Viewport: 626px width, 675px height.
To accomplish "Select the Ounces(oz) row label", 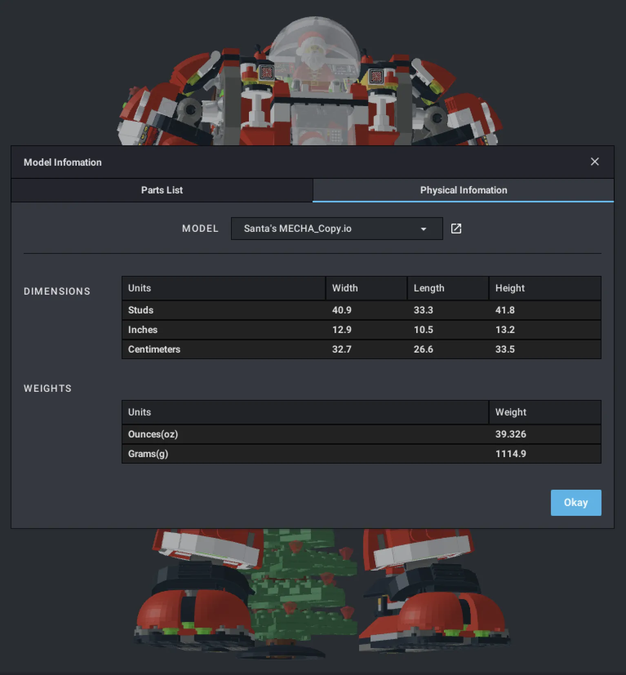I will [153, 434].
